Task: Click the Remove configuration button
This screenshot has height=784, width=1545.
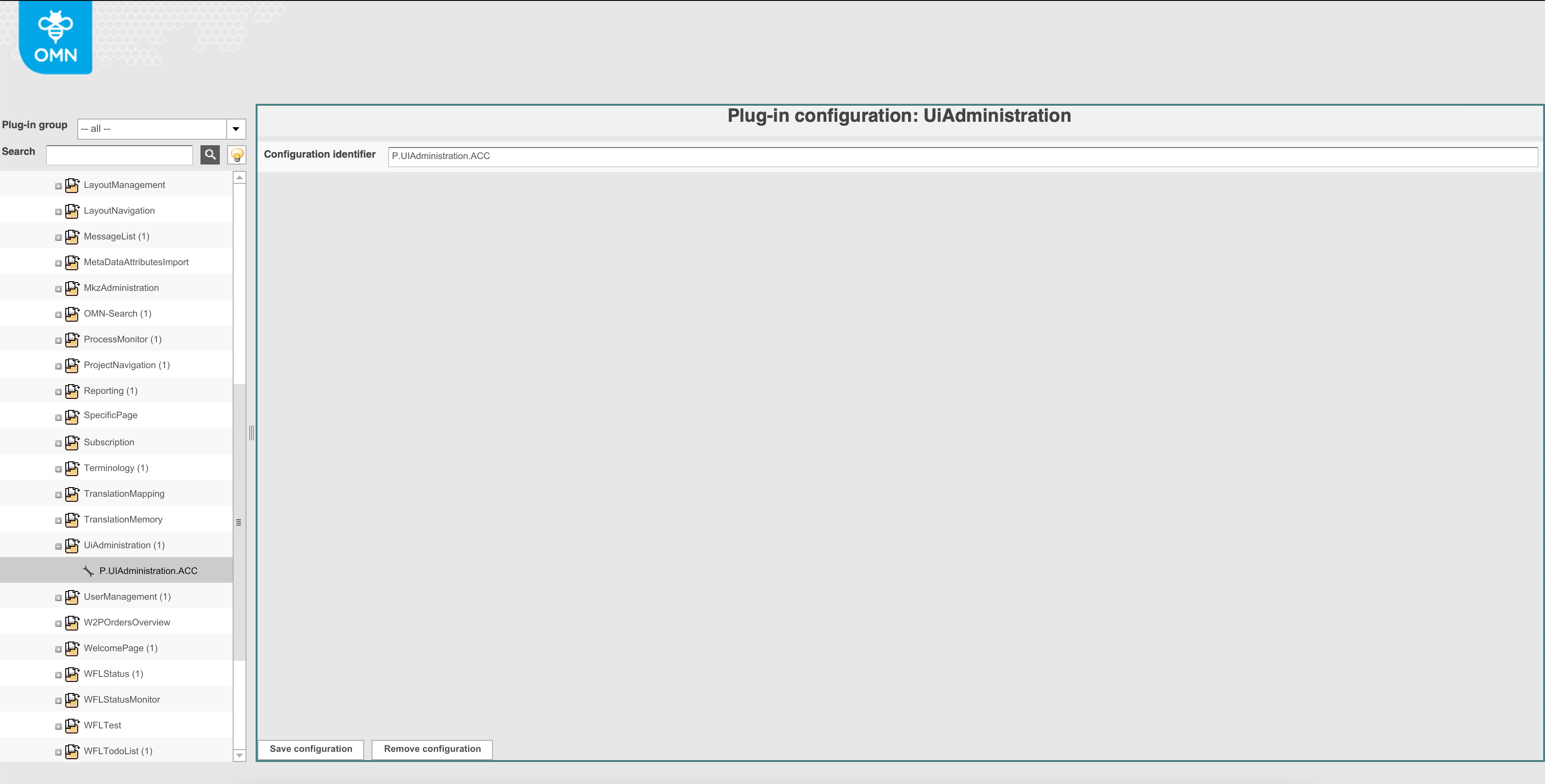Action: click(x=432, y=749)
